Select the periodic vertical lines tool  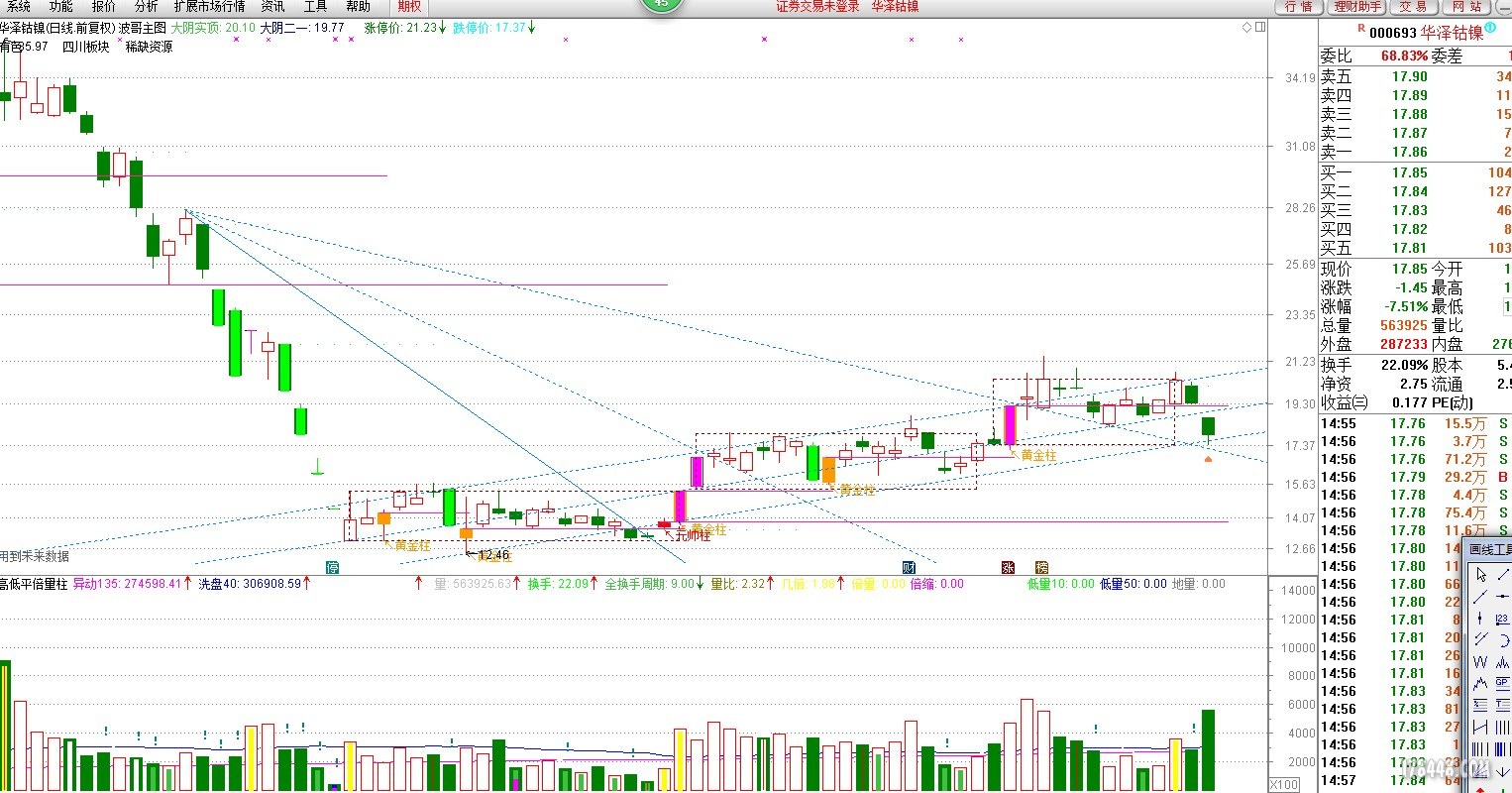pyautogui.click(x=1502, y=726)
